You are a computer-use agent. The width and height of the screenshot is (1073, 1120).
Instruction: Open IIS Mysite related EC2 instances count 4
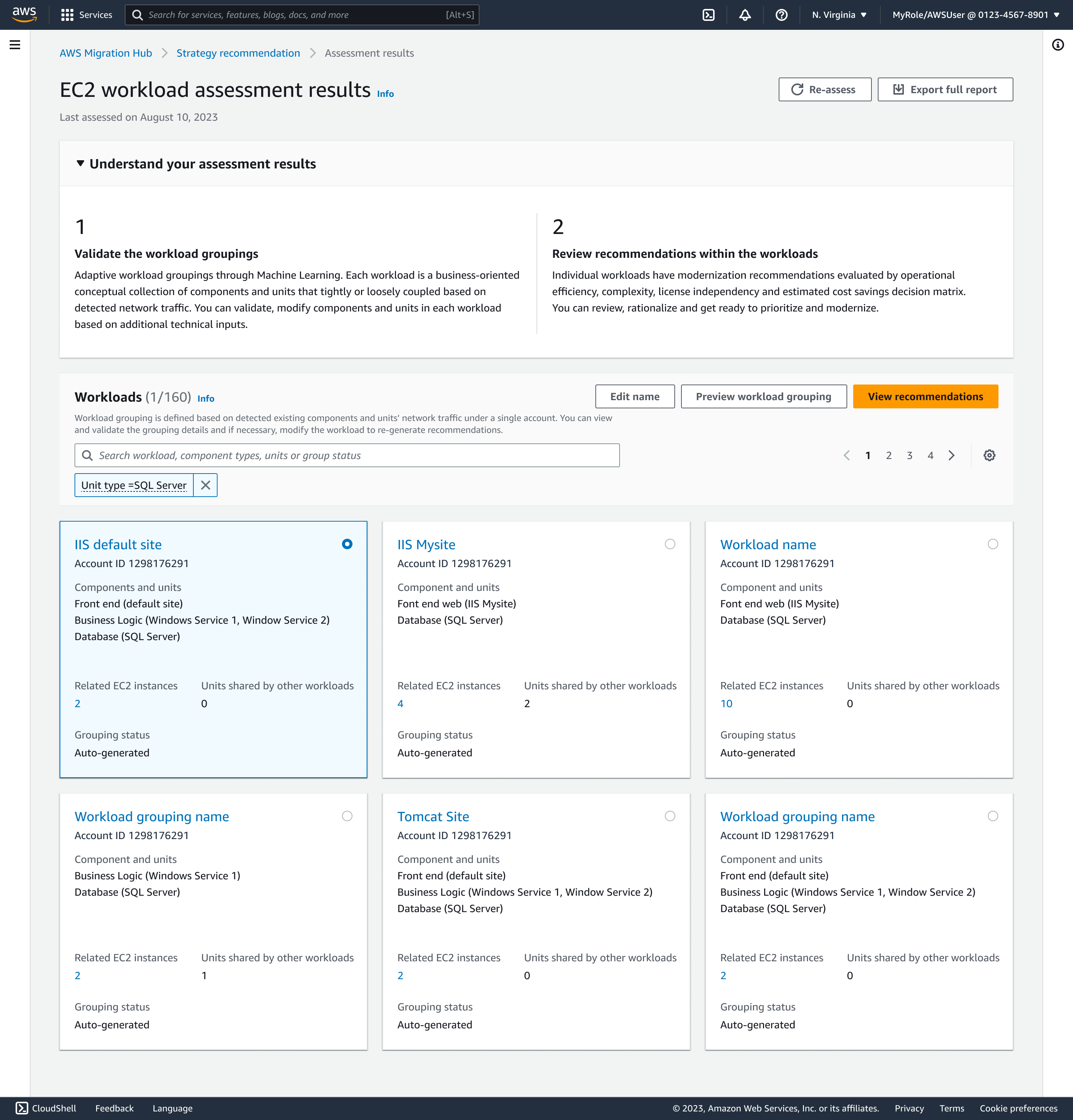click(401, 704)
